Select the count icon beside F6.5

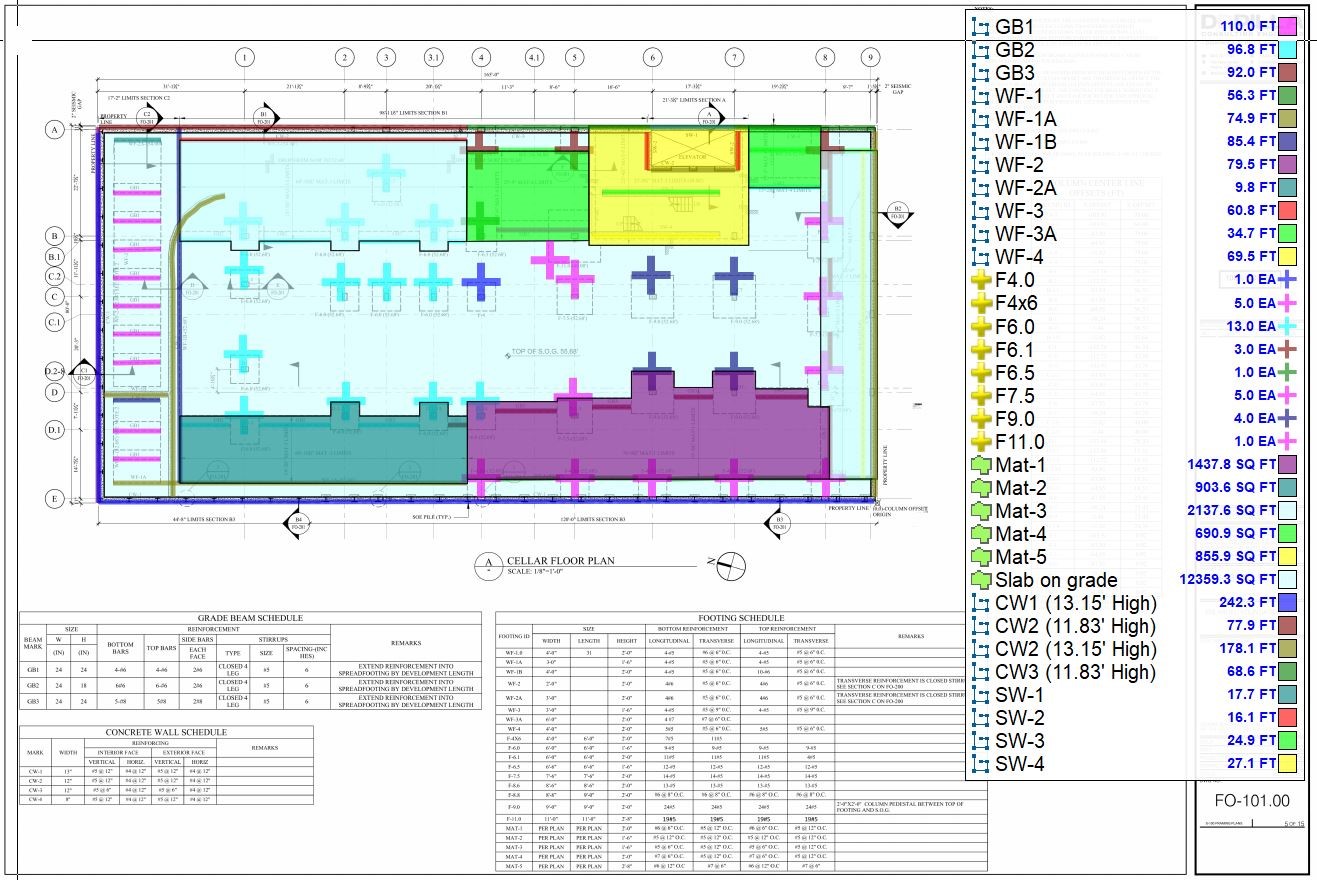tap(980, 372)
